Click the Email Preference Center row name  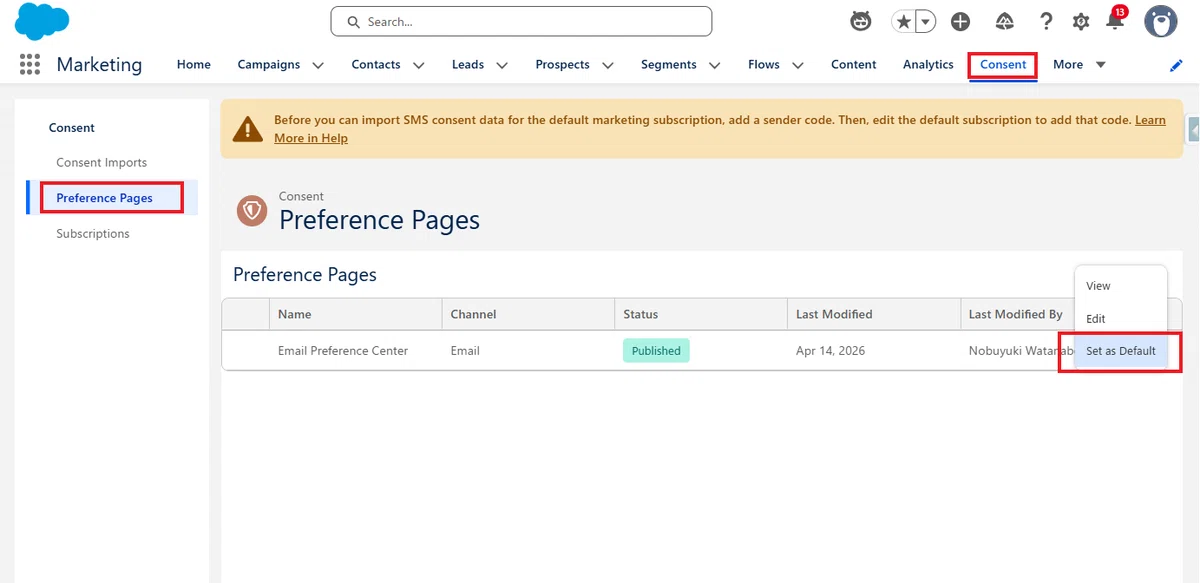click(x=343, y=351)
